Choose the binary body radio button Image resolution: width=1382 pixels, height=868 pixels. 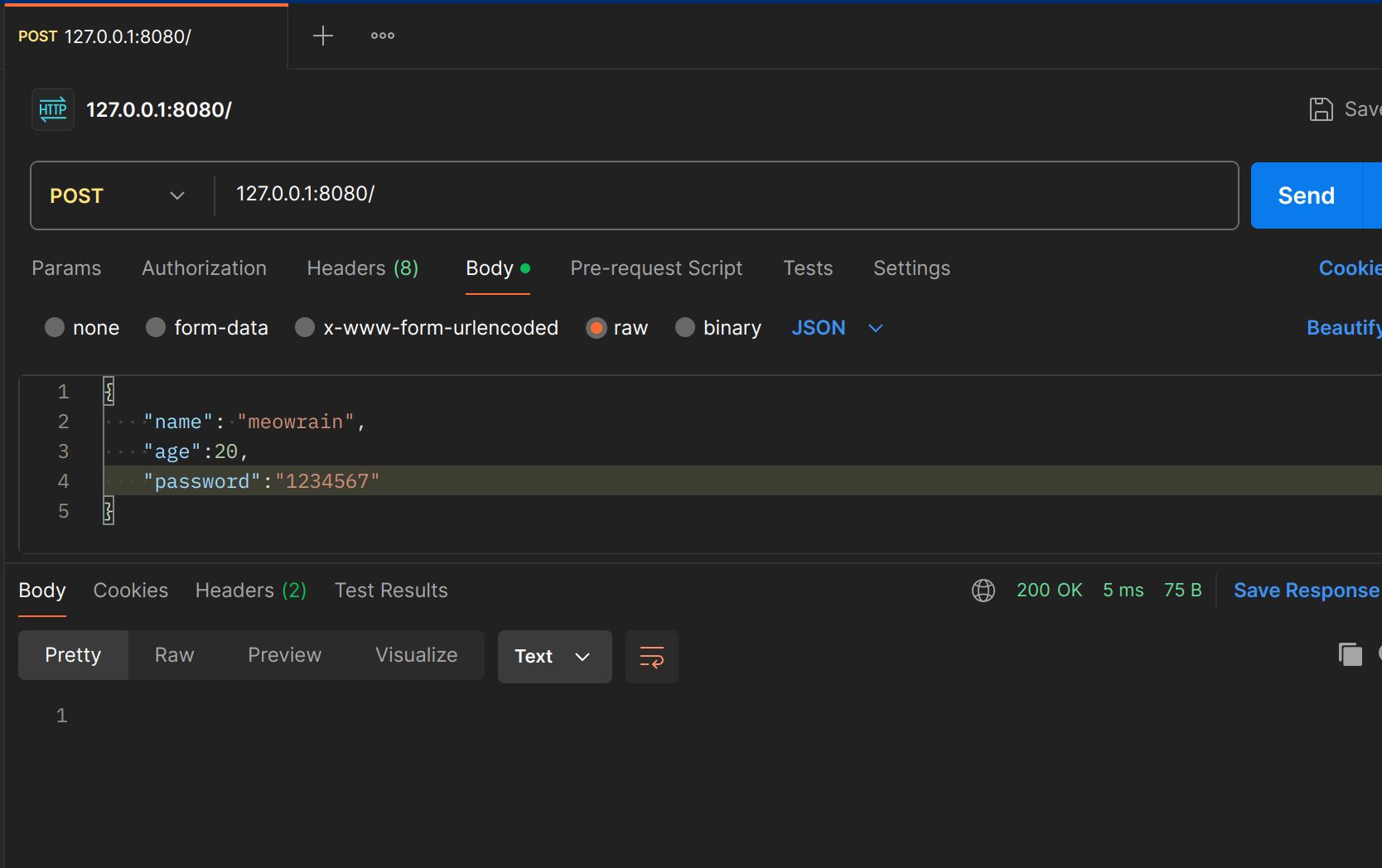tap(685, 328)
